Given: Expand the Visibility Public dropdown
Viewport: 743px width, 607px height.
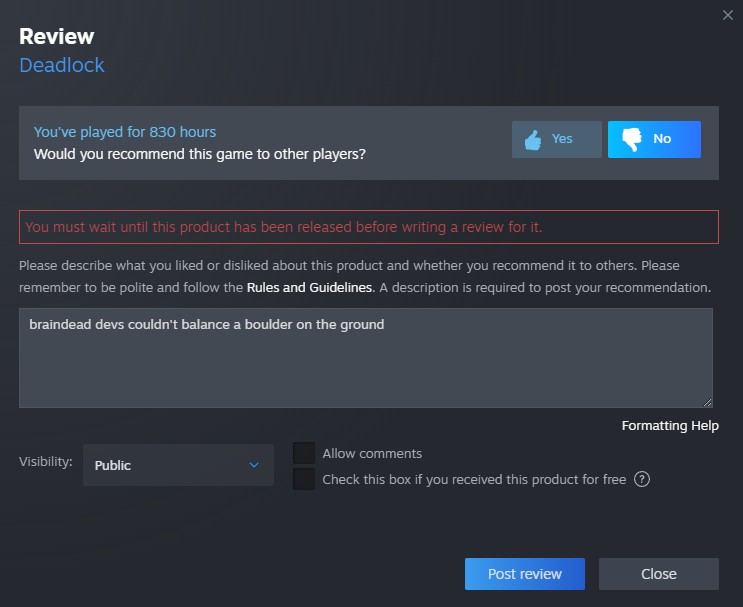Looking at the screenshot, I should point(178,465).
